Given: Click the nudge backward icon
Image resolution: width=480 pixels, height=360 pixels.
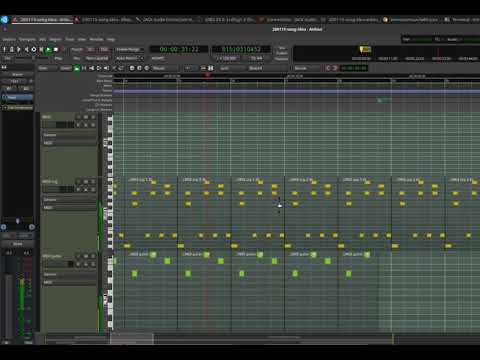Looking at the screenshot, I should click(x=328, y=68).
